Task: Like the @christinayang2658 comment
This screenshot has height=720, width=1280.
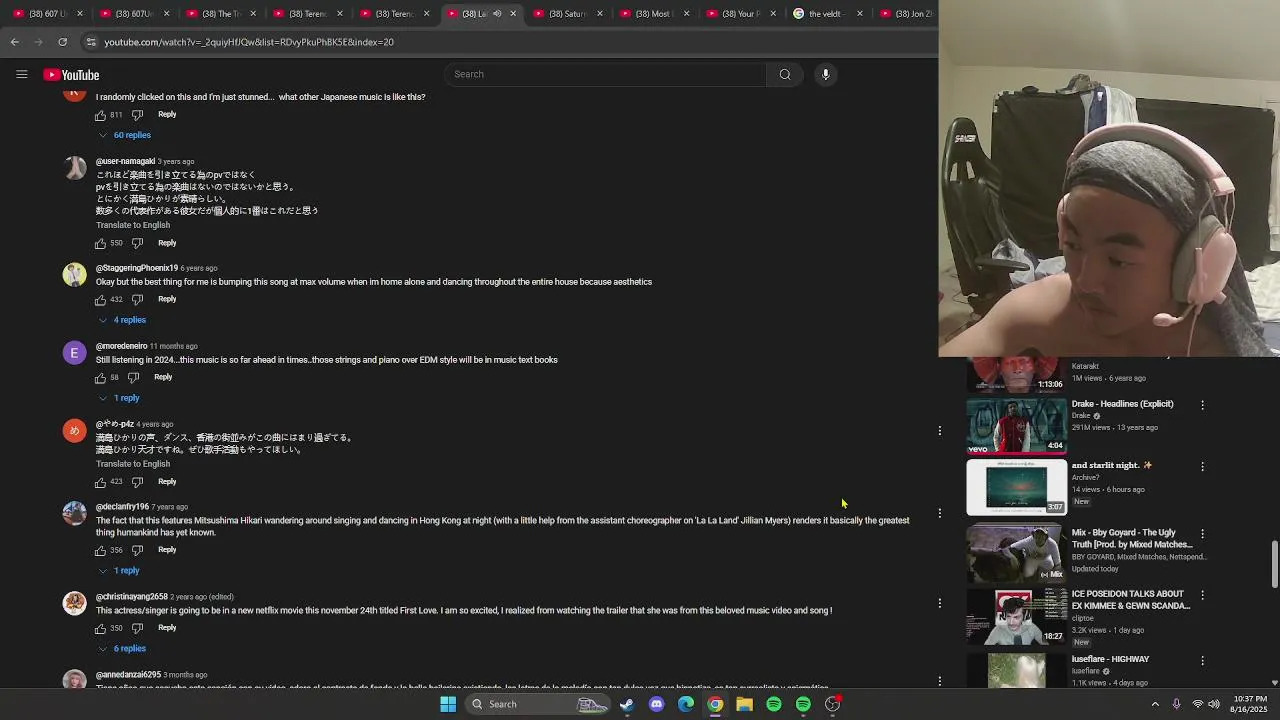Action: pyautogui.click(x=100, y=628)
